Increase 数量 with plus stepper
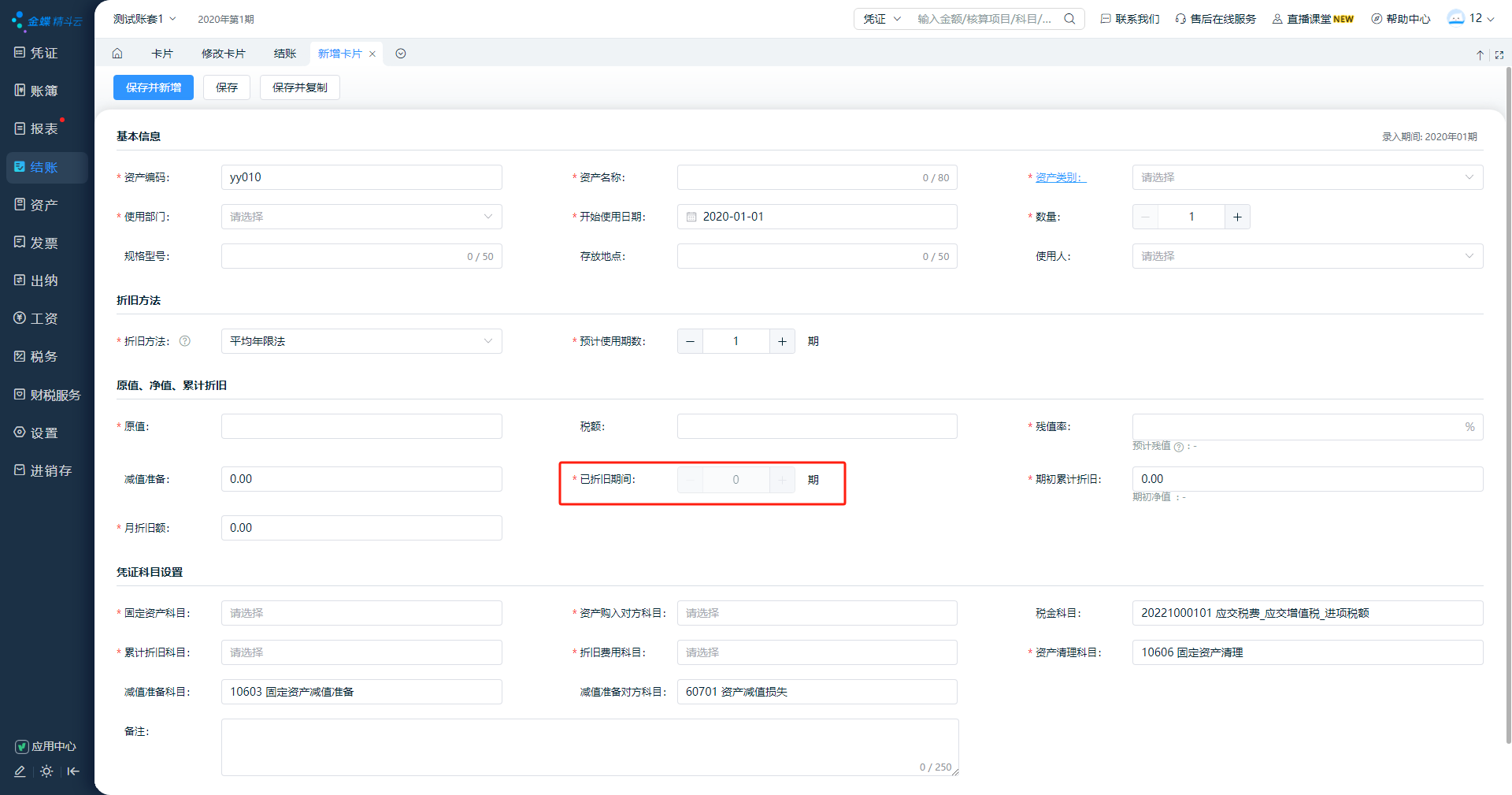Viewport: 1512px width, 795px height. 1237,217
